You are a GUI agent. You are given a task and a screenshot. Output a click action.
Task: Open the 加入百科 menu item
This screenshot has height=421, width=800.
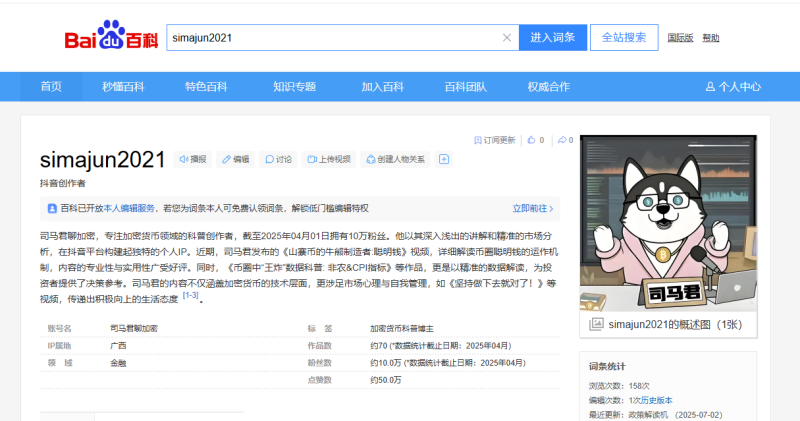coord(383,87)
